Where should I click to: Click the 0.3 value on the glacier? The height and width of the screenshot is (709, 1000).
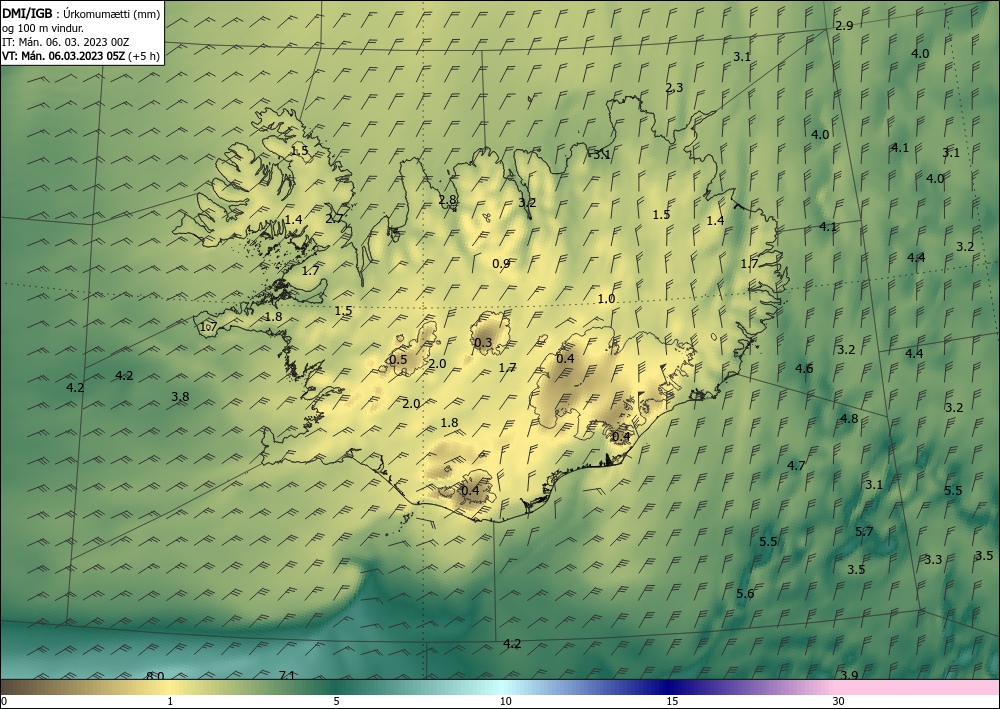[483, 343]
